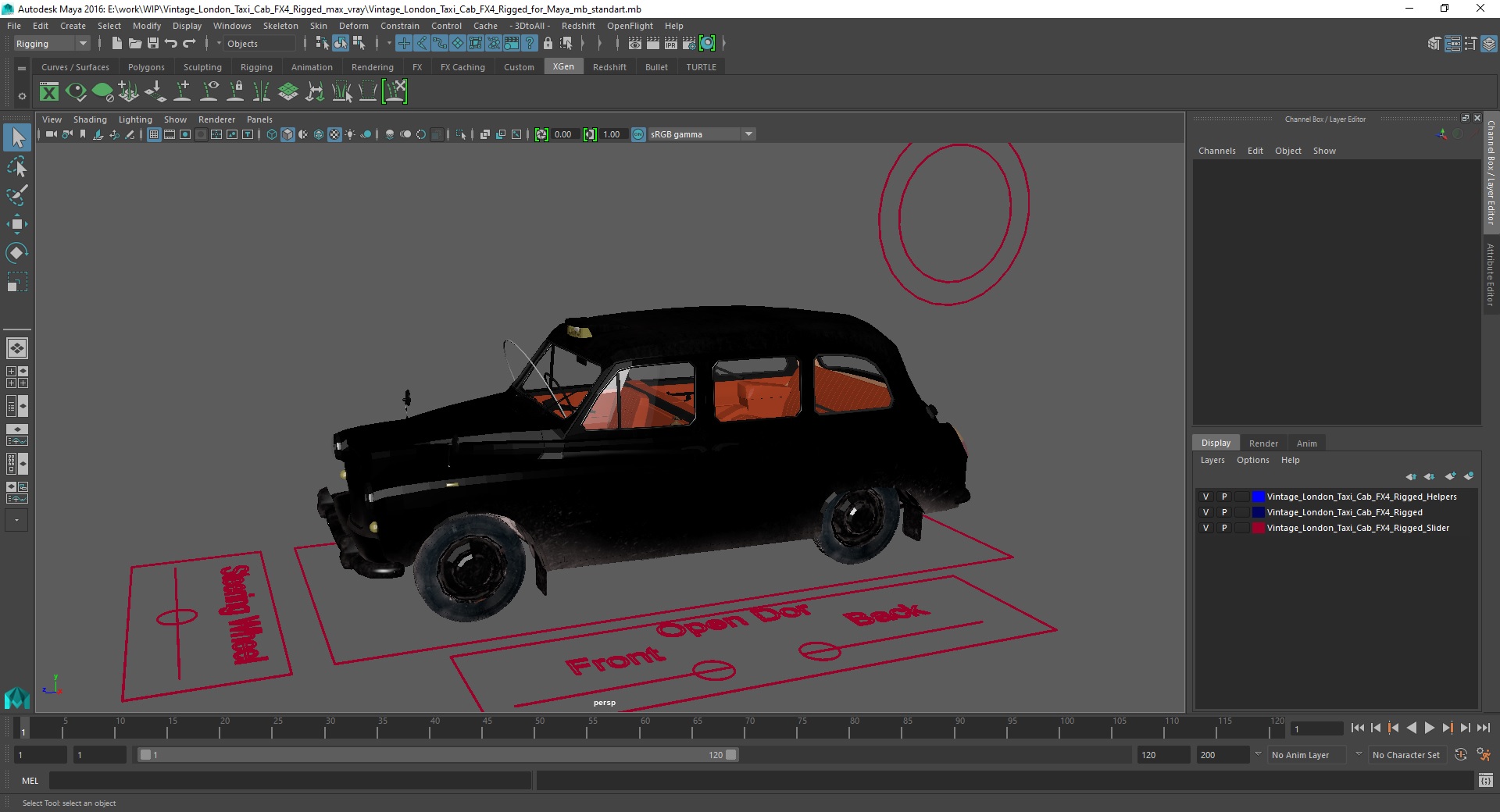1500x812 pixels.
Task: Open the sRGB gamma view transform dropdown
Action: [702, 134]
